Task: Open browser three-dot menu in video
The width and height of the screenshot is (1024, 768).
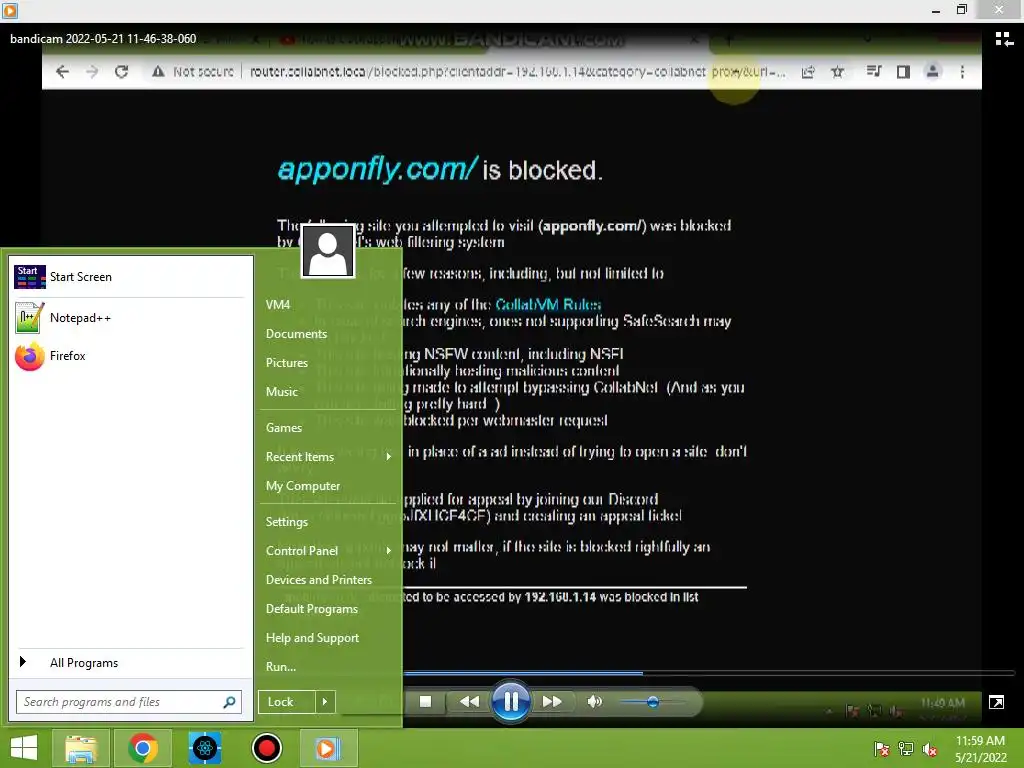Action: pyautogui.click(x=962, y=72)
